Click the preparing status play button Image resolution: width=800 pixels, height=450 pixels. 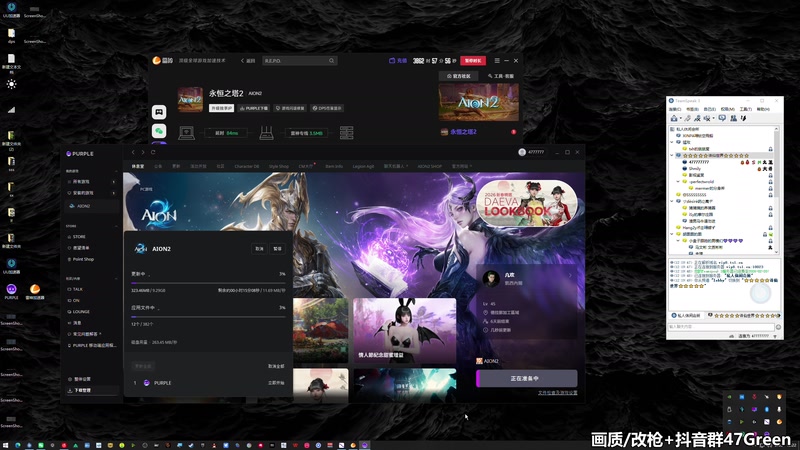527,379
